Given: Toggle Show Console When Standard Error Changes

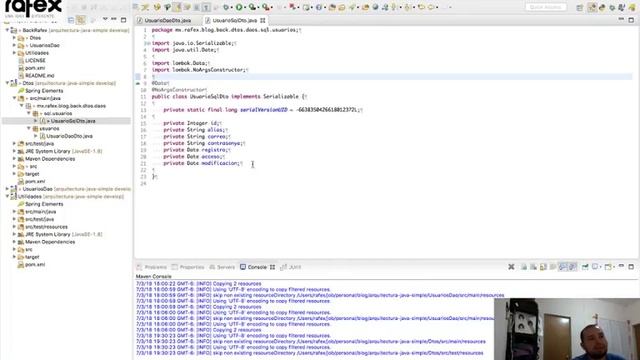Looking at the screenshot, I should (x=573, y=267).
